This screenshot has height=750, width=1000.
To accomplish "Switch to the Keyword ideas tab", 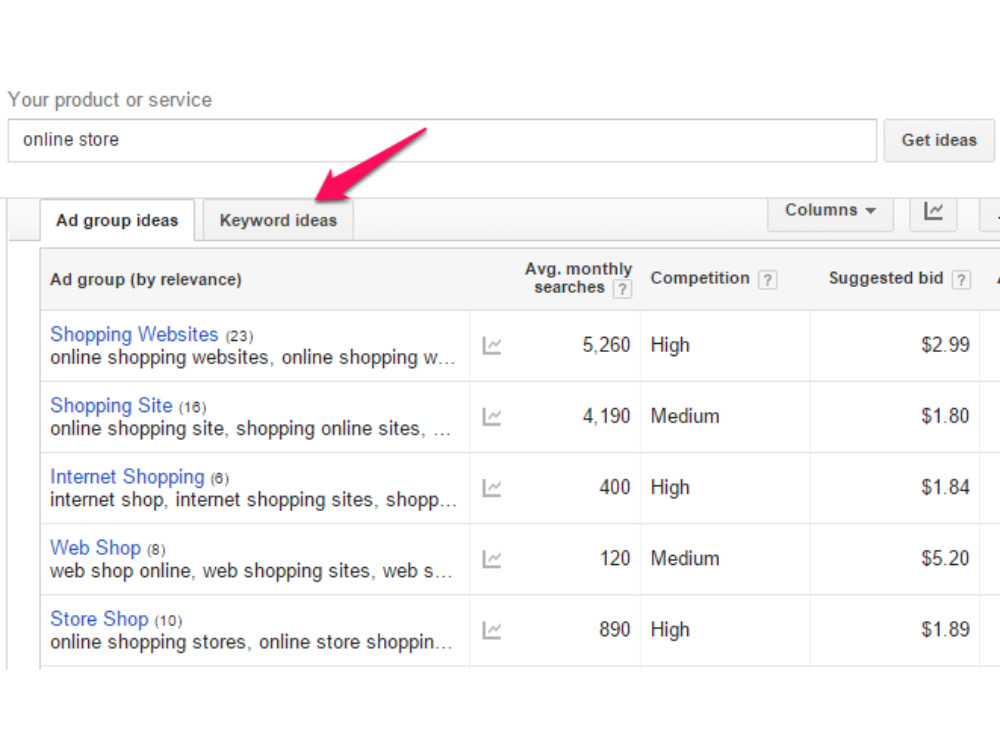I will point(278,221).
